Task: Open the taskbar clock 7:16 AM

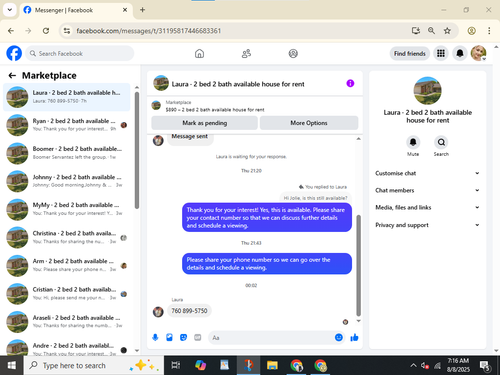Action: coord(458,365)
